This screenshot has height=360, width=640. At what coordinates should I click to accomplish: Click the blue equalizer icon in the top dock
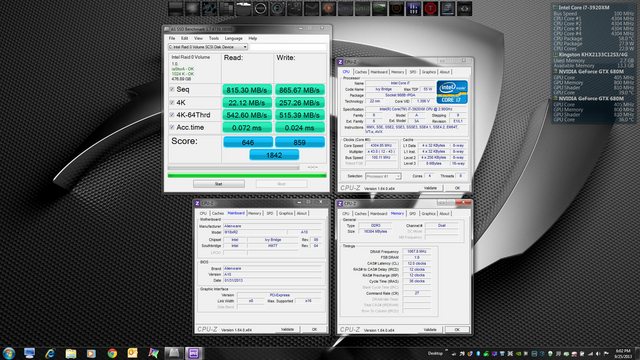click(413, 9)
